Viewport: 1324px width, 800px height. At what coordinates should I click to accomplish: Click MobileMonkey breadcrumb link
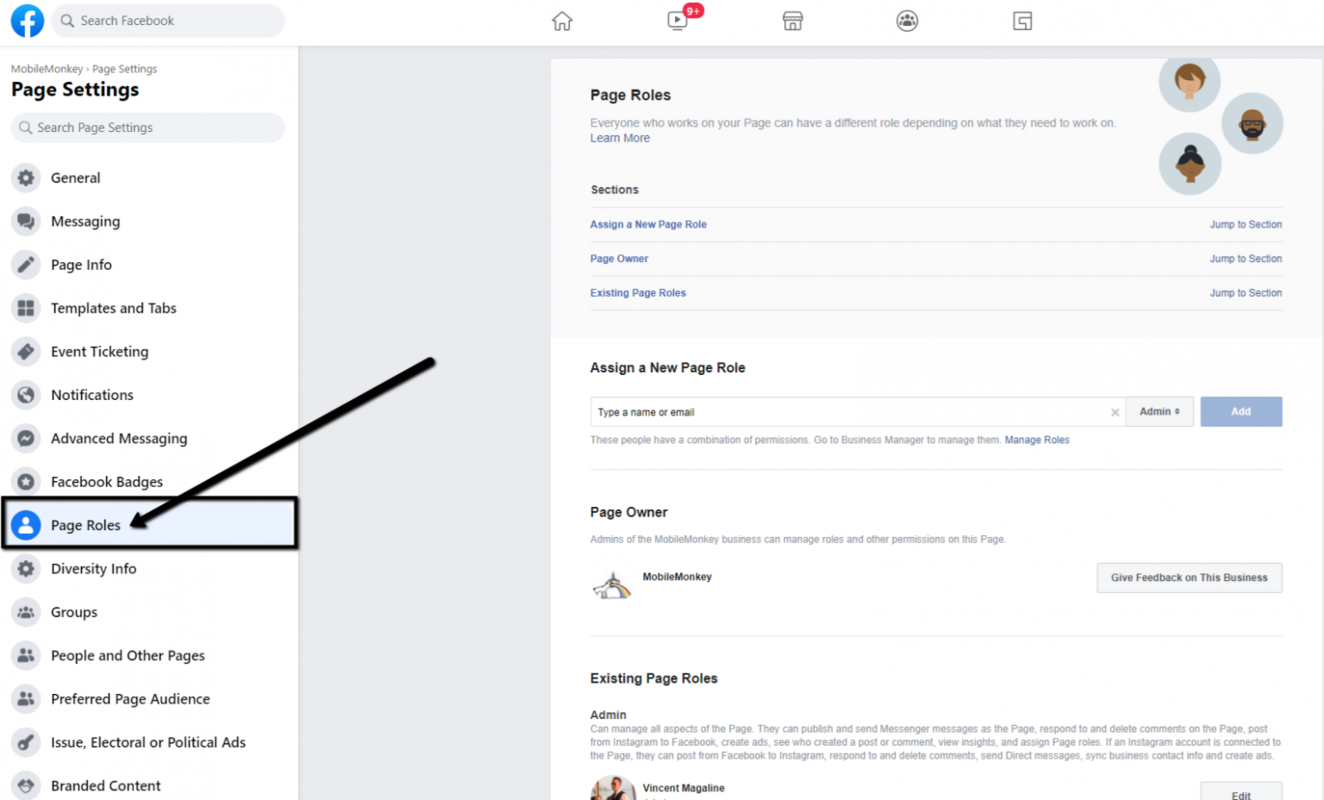pos(47,69)
